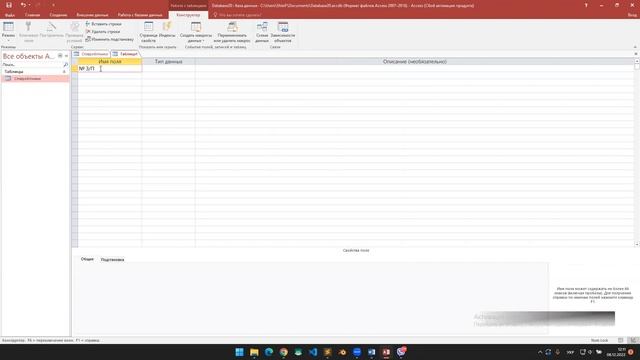Open Microsoft Edge from taskbar

coord(269,352)
